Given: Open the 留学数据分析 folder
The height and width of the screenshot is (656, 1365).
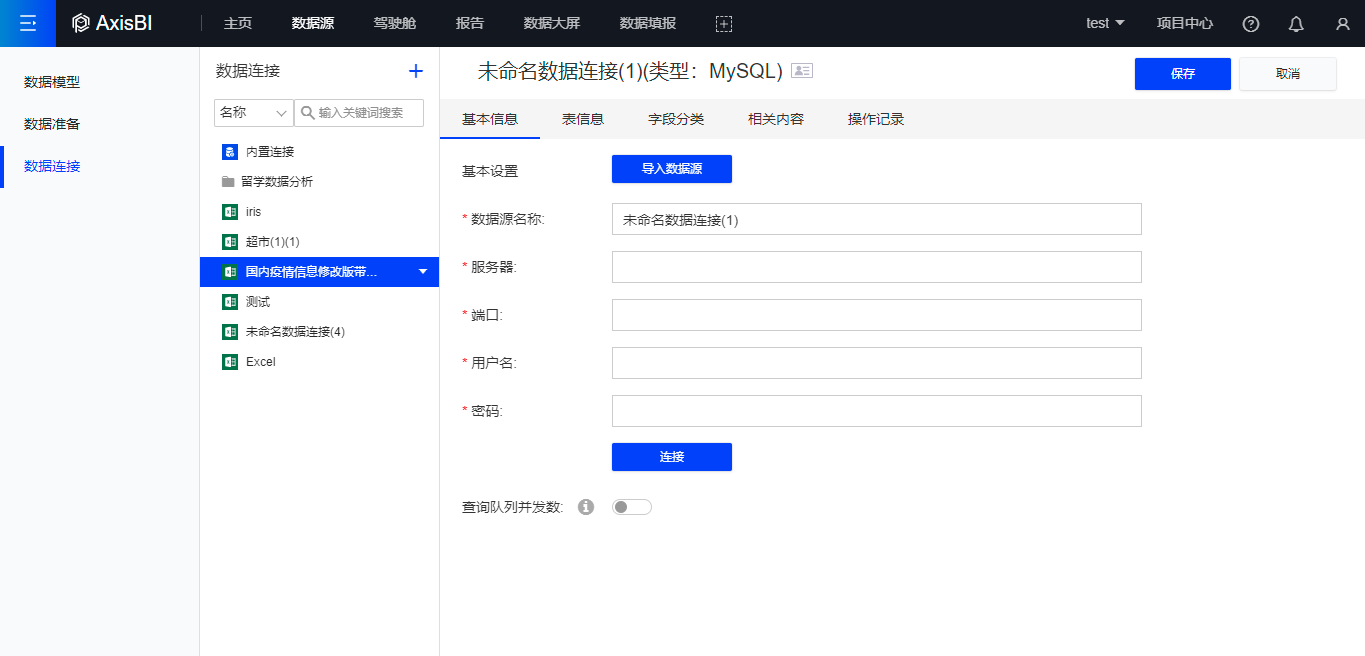Looking at the screenshot, I should coord(276,182).
